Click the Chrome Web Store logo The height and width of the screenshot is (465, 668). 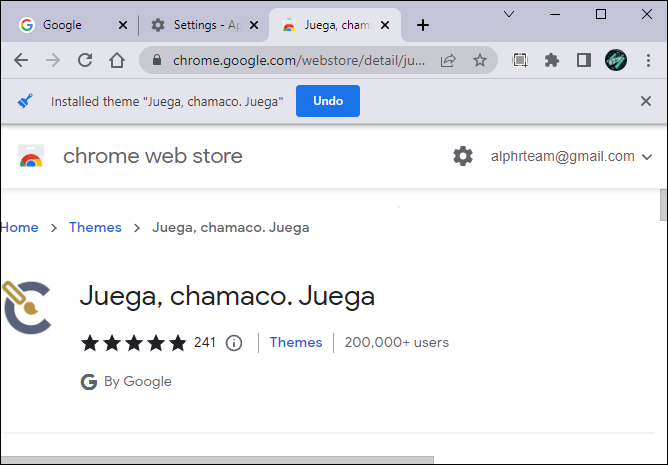[x=31, y=156]
